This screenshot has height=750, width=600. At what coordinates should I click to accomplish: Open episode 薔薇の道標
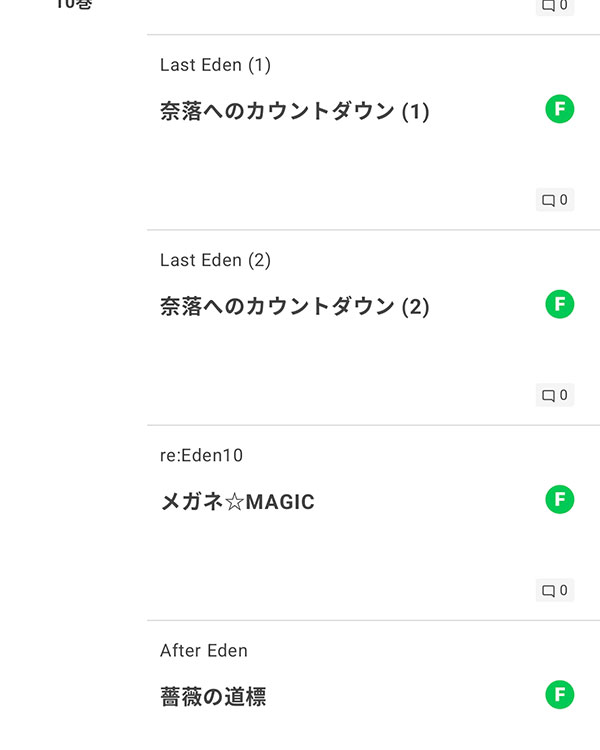[213, 696]
